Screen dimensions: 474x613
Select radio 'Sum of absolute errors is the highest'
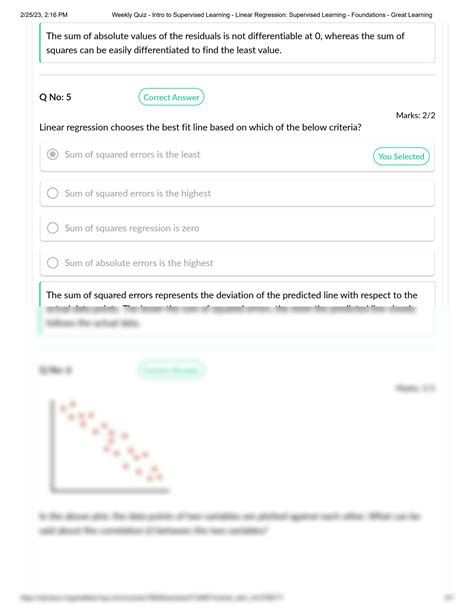(x=52, y=263)
